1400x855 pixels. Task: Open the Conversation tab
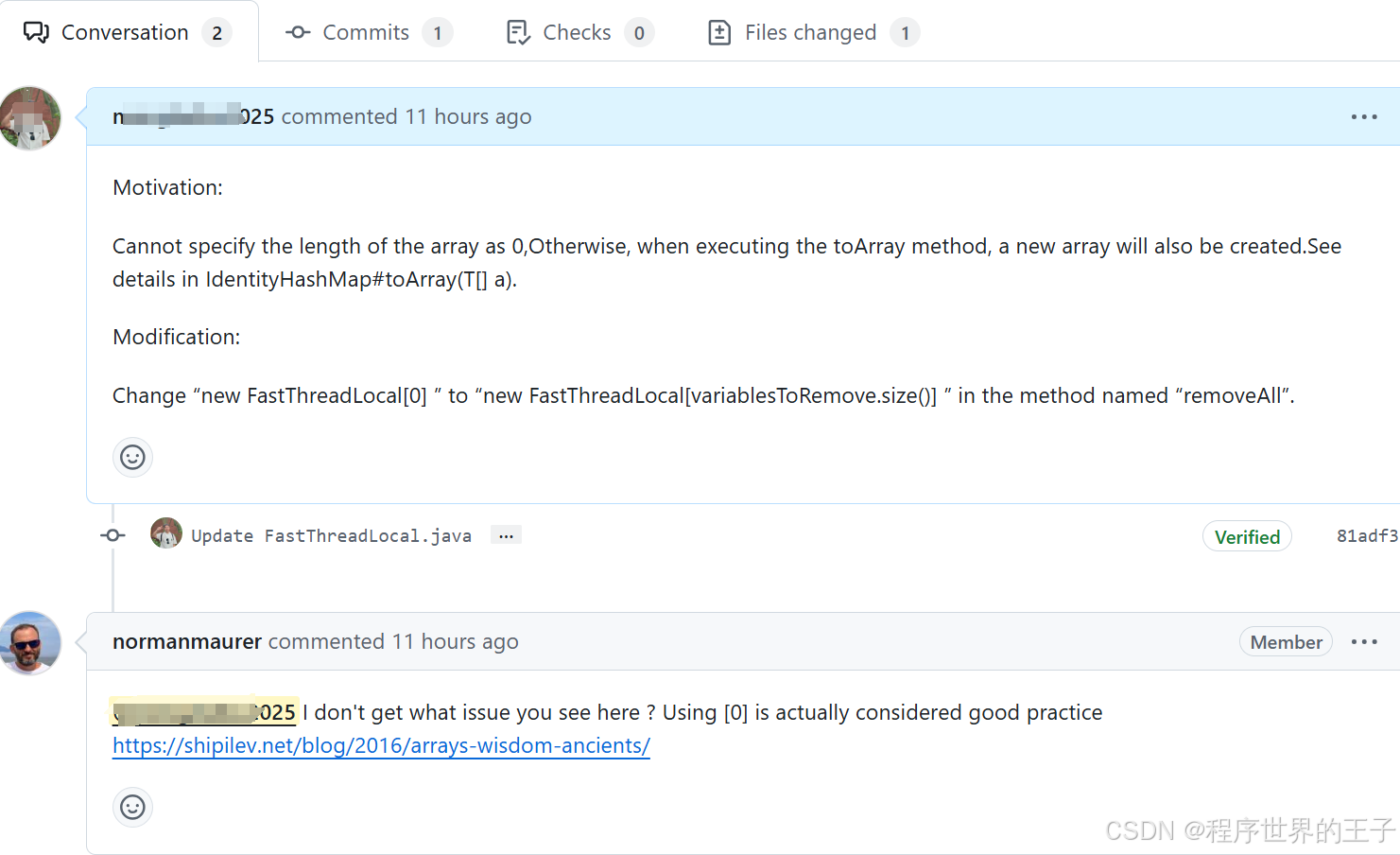tap(125, 31)
